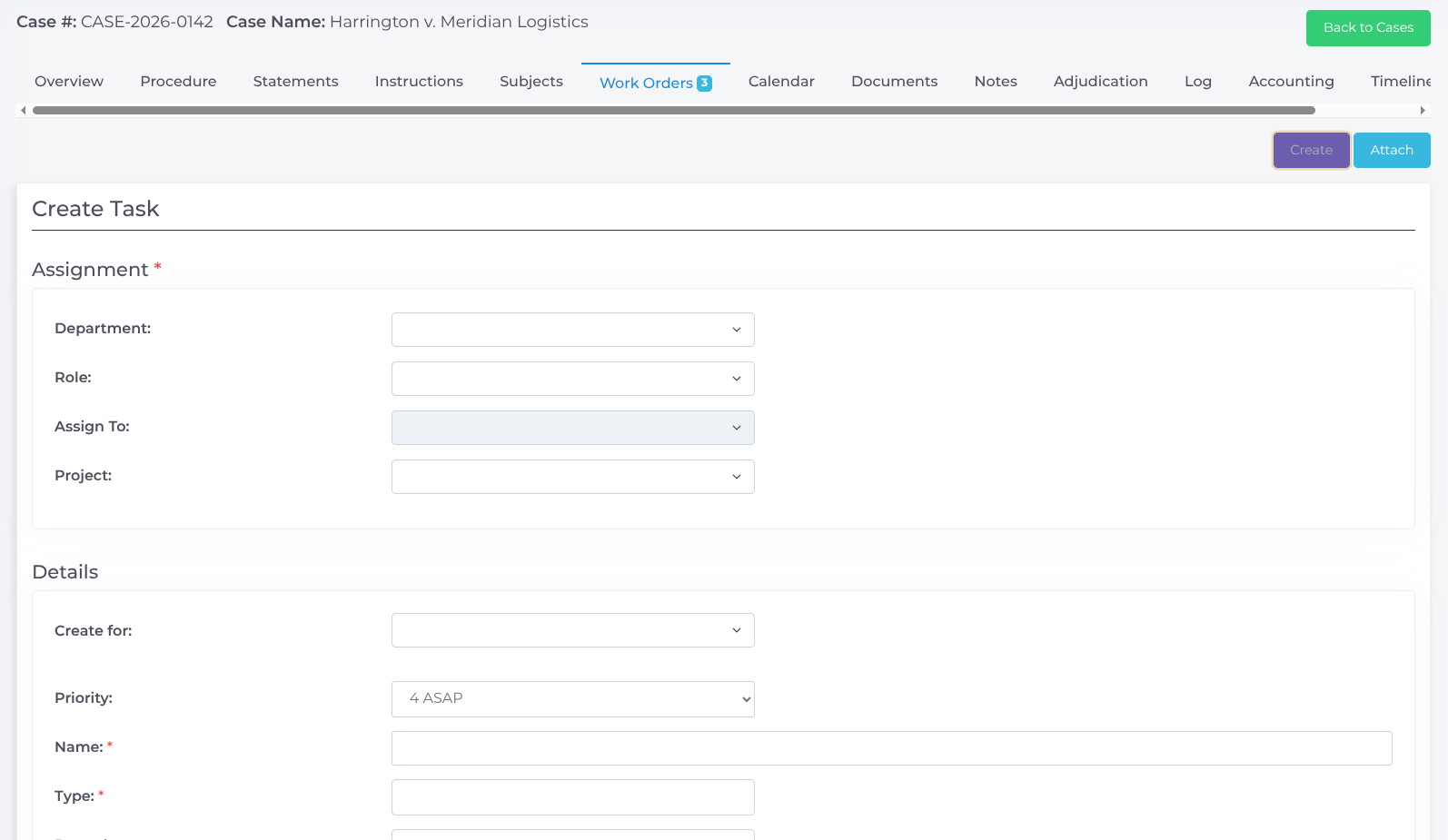This screenshot has width=1448, height=840.
Task: Click the purple Create button
Action: coord(1311,151)
